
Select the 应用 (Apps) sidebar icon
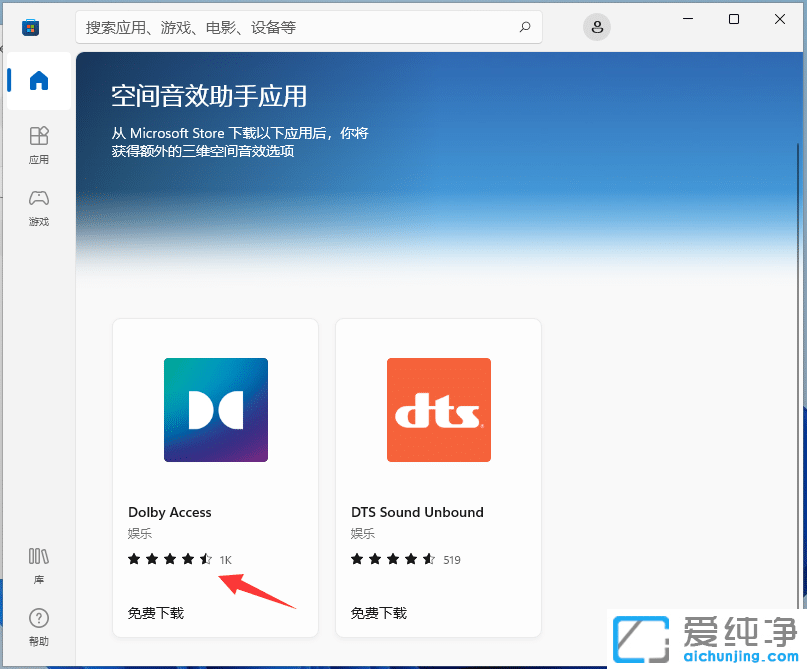[x=38, y=143]
